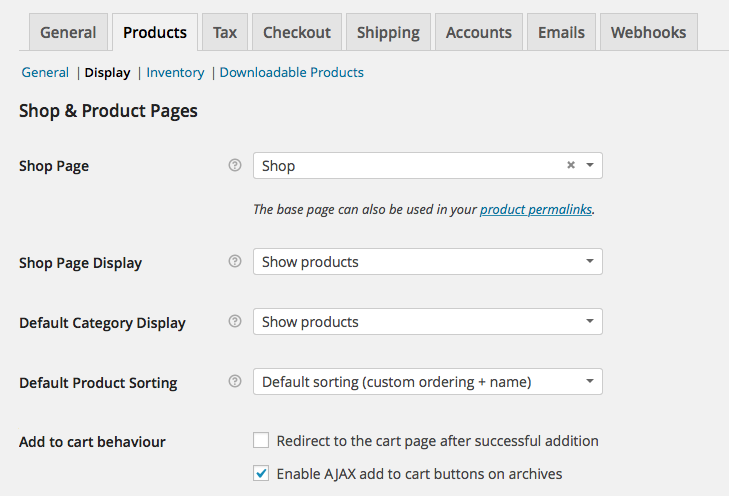
Task: Go to the Checkout tab
Action: tap(297, 32)
